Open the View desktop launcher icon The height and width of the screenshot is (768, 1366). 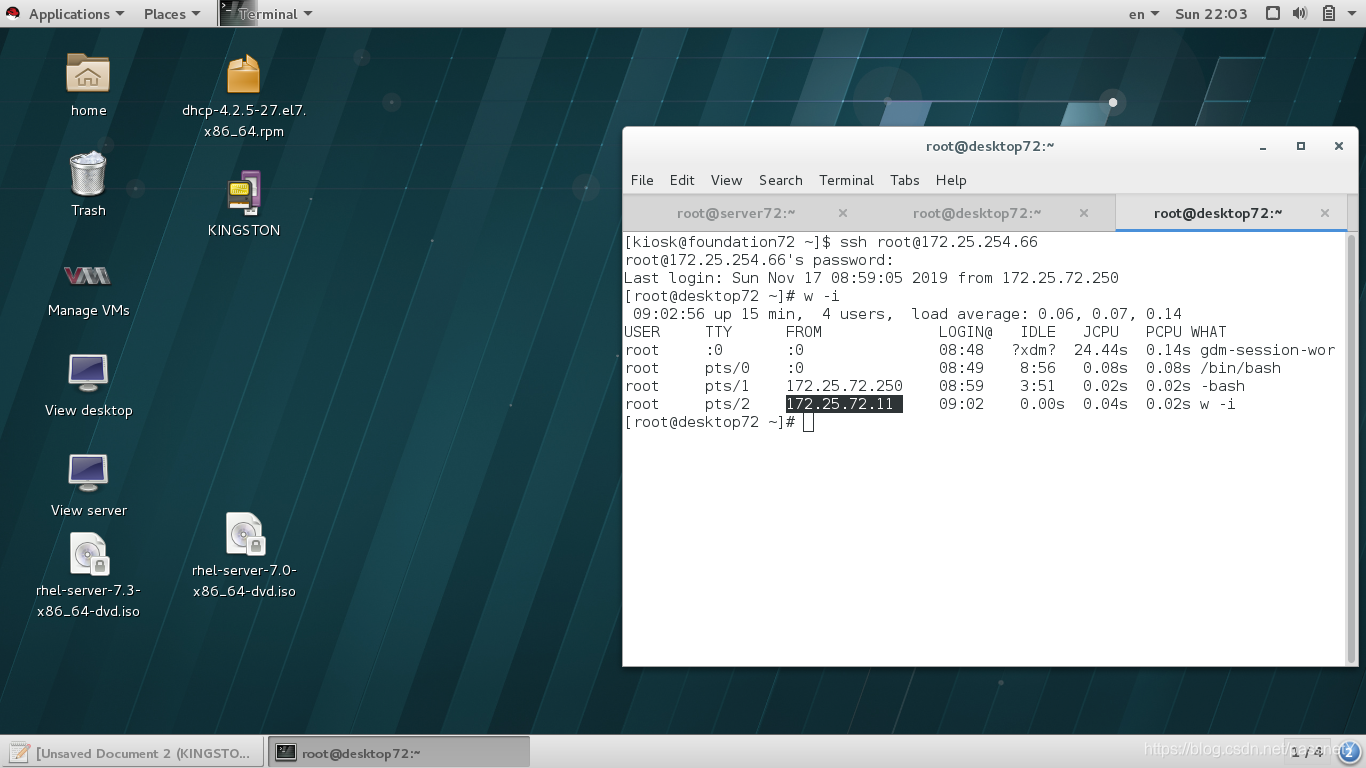(88, 373)
